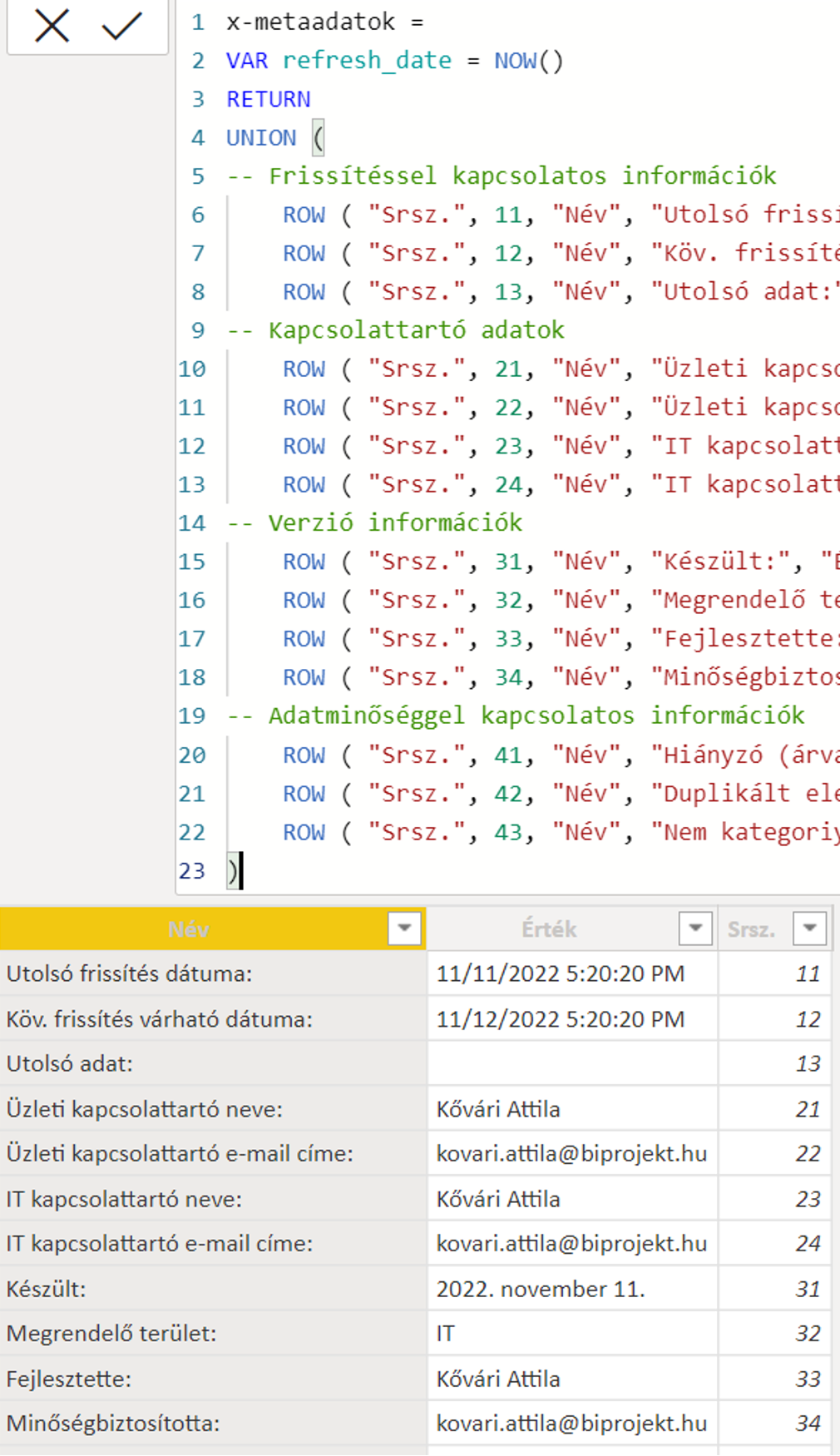This screenshot has height=1456, width=840.
Task: Click the 'Utolsó frissítés dátuma:' cell
Action: (130, 973)
